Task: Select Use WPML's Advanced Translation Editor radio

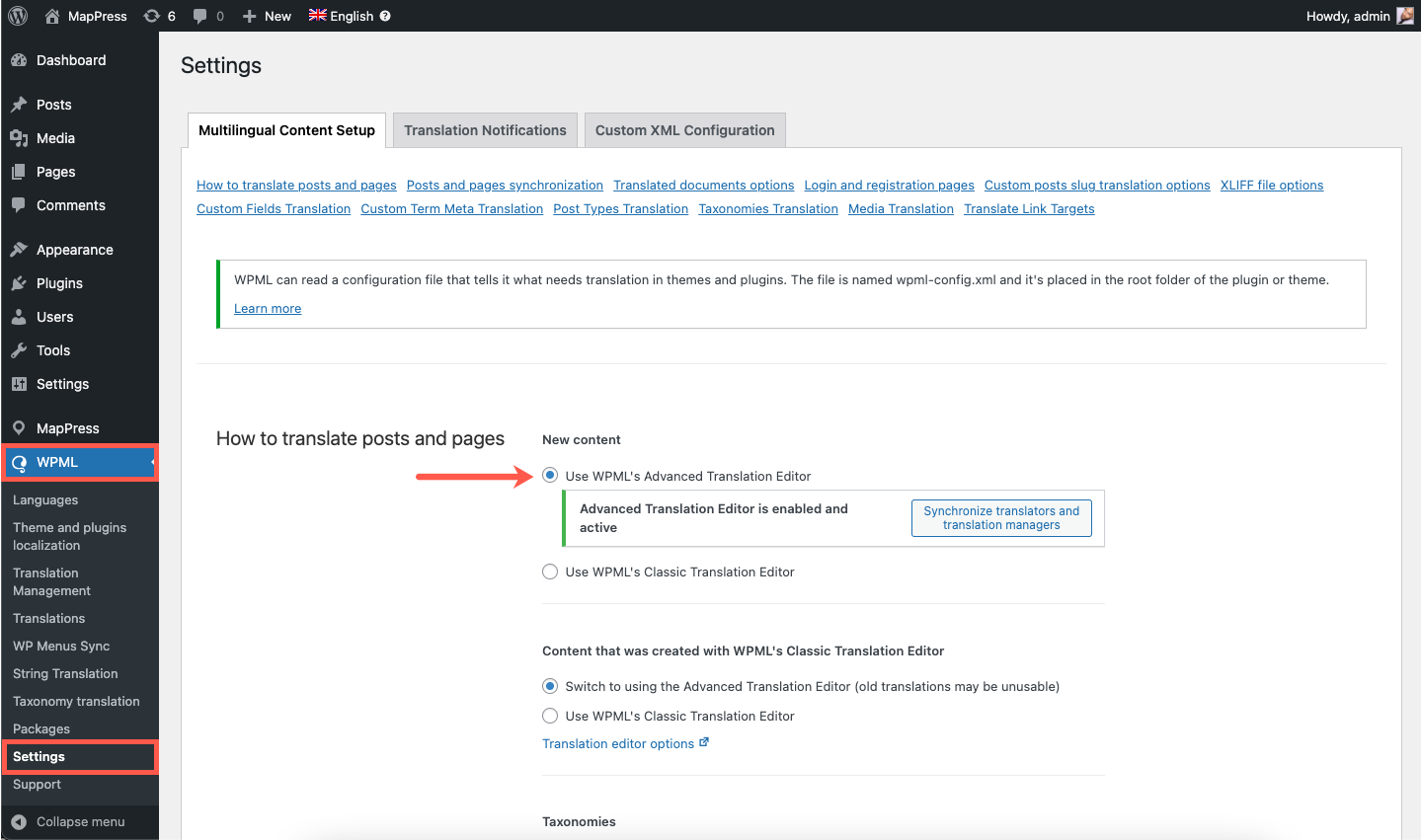Action: (550, 476)
